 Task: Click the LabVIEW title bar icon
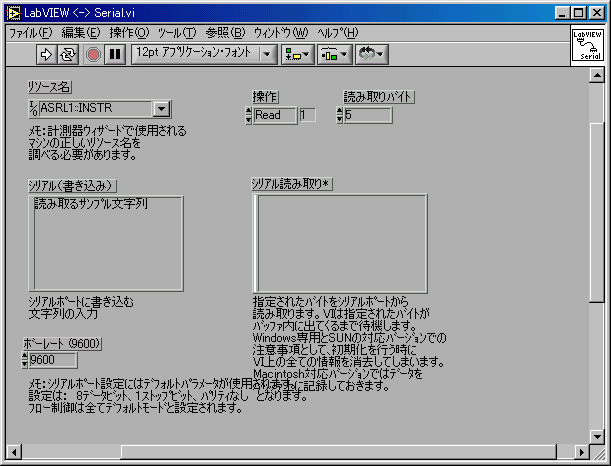coord(13,13)
